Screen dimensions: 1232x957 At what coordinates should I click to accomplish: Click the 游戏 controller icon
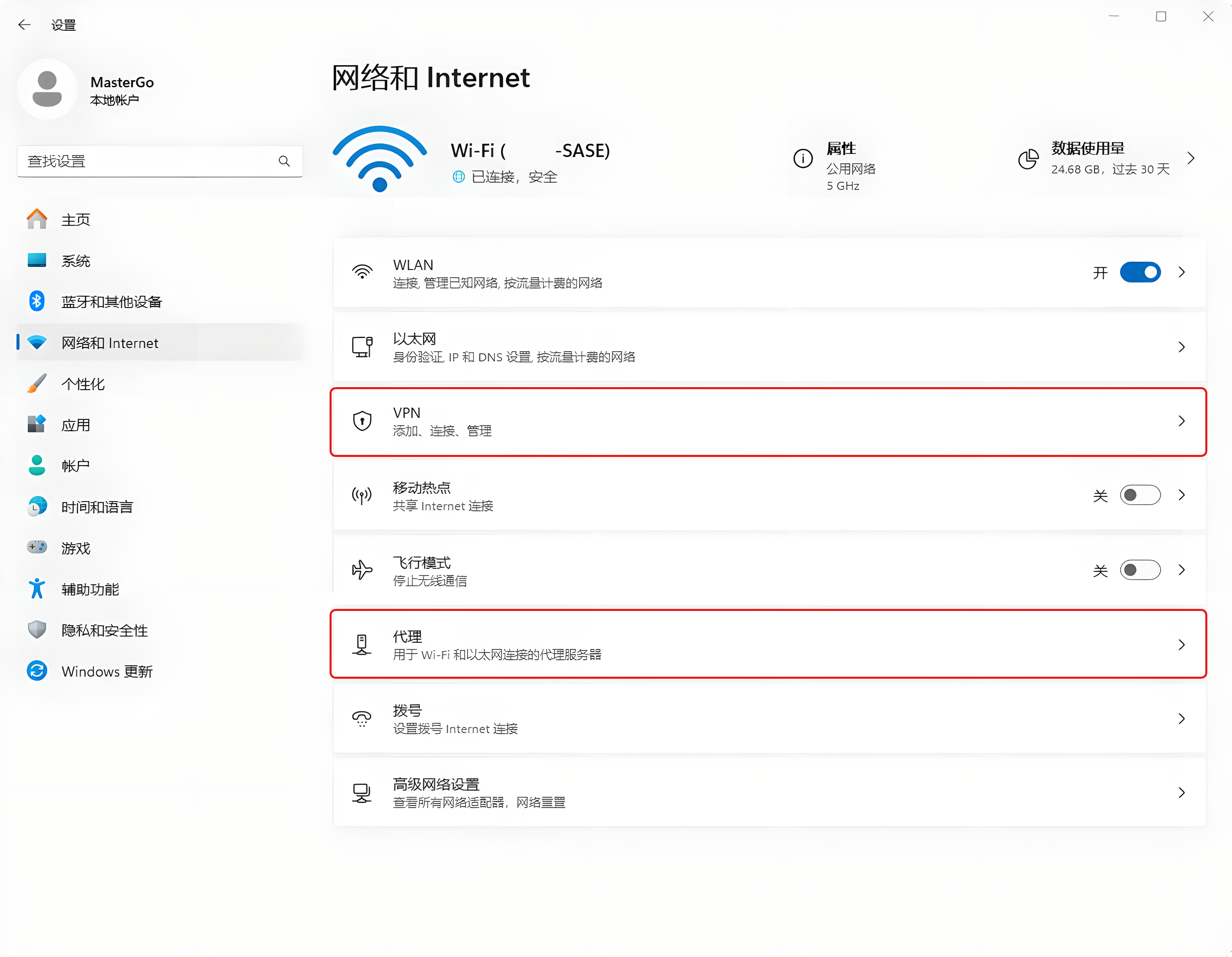pos(37,547)
